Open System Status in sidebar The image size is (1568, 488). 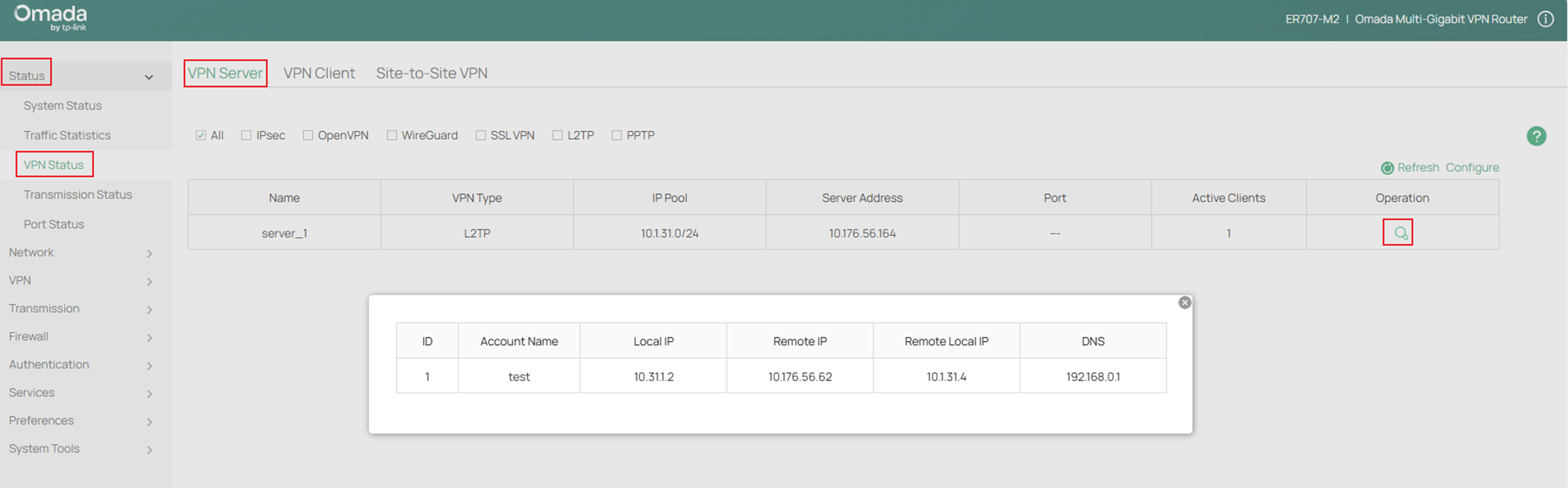tap(63, 106)
